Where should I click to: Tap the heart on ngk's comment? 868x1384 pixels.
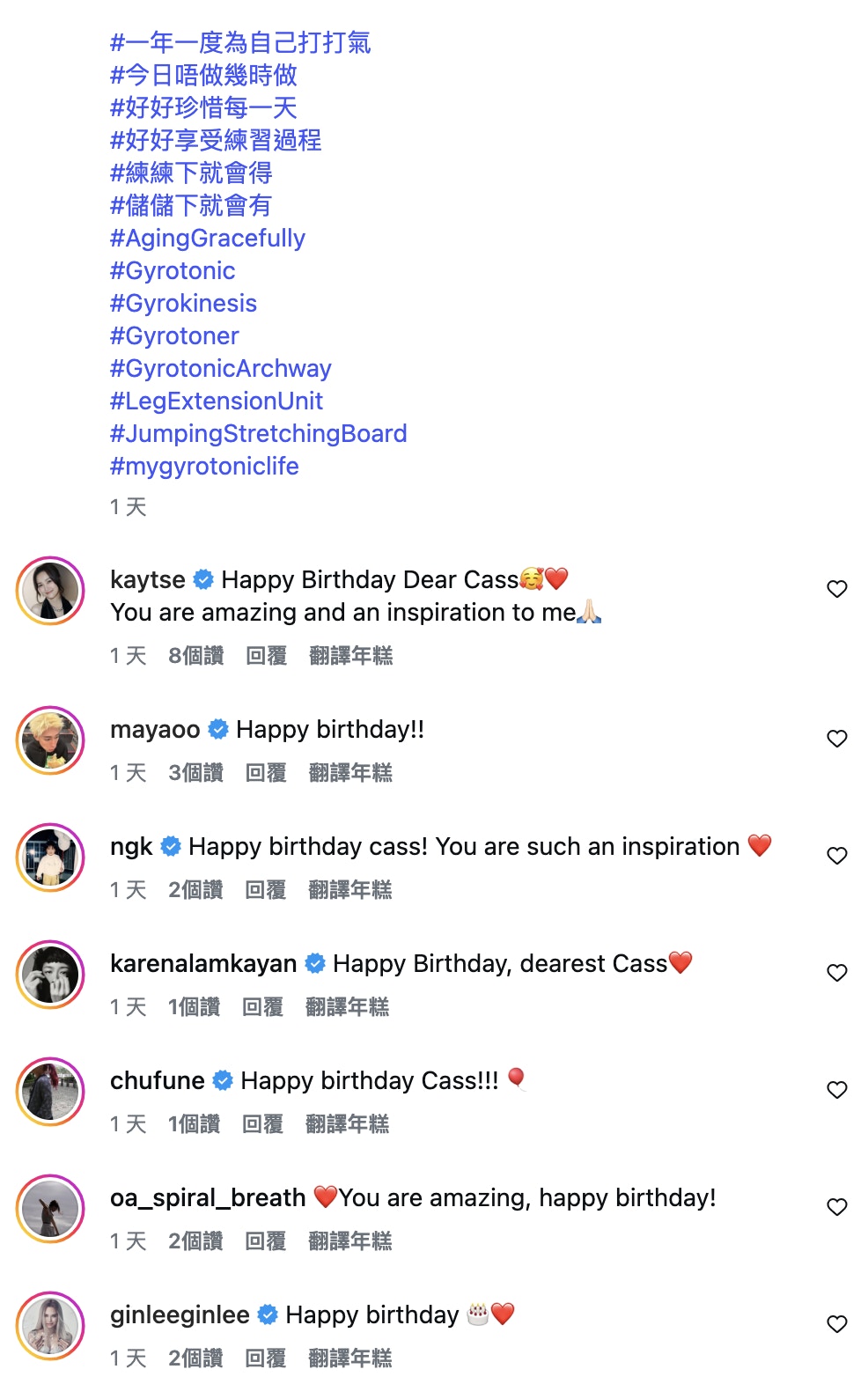tap(836, 856)
